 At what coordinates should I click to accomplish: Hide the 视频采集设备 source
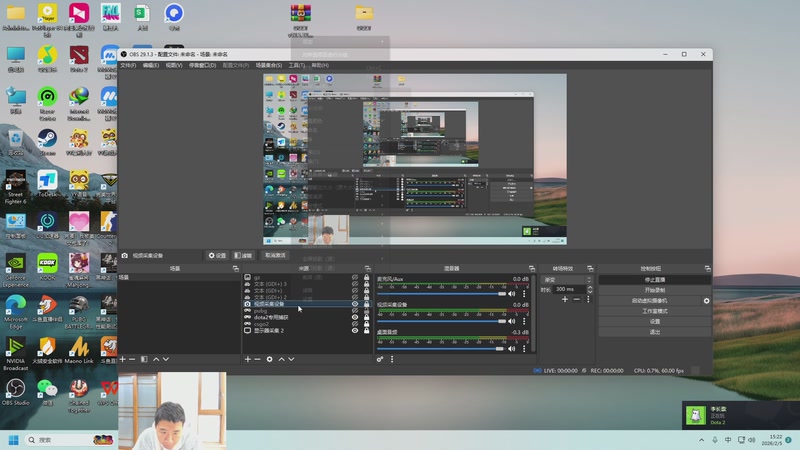coord(355,304)
